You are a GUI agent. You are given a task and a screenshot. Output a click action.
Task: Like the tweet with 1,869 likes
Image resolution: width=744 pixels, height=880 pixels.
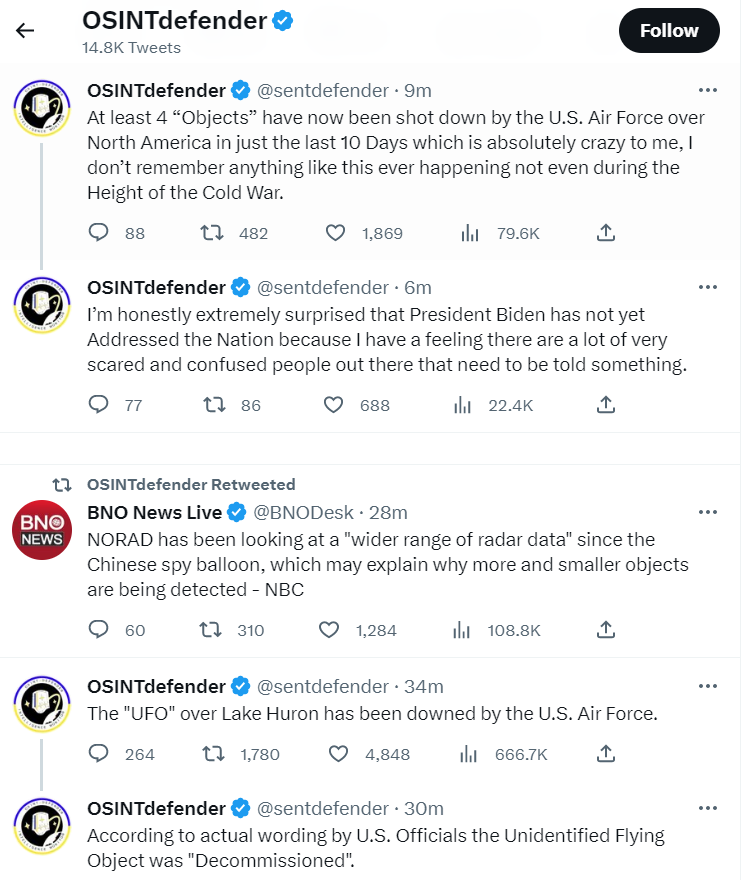(x=336, y=232)
